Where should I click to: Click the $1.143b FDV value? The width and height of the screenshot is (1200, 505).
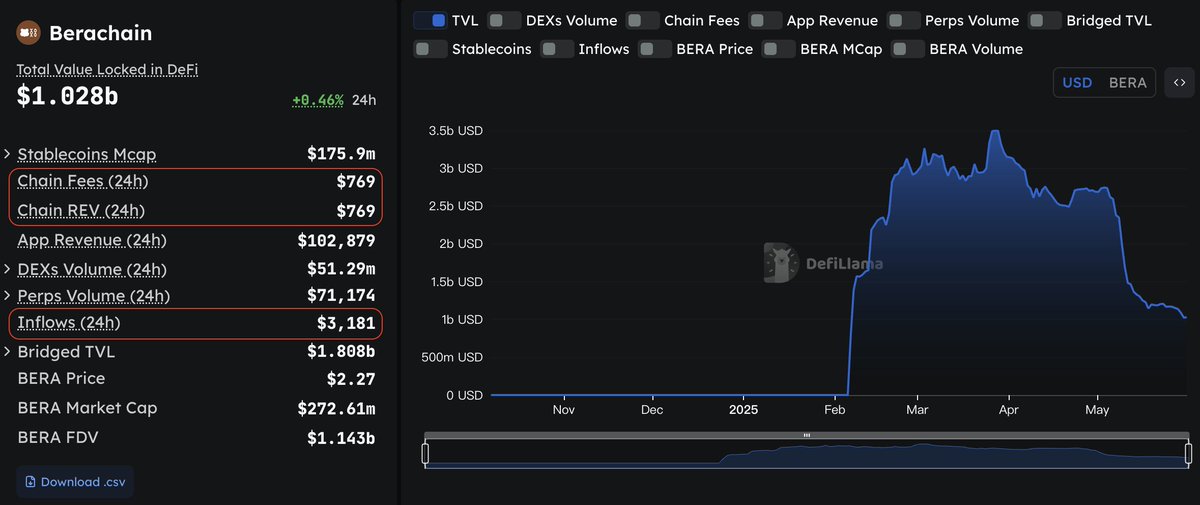(341, 437)
